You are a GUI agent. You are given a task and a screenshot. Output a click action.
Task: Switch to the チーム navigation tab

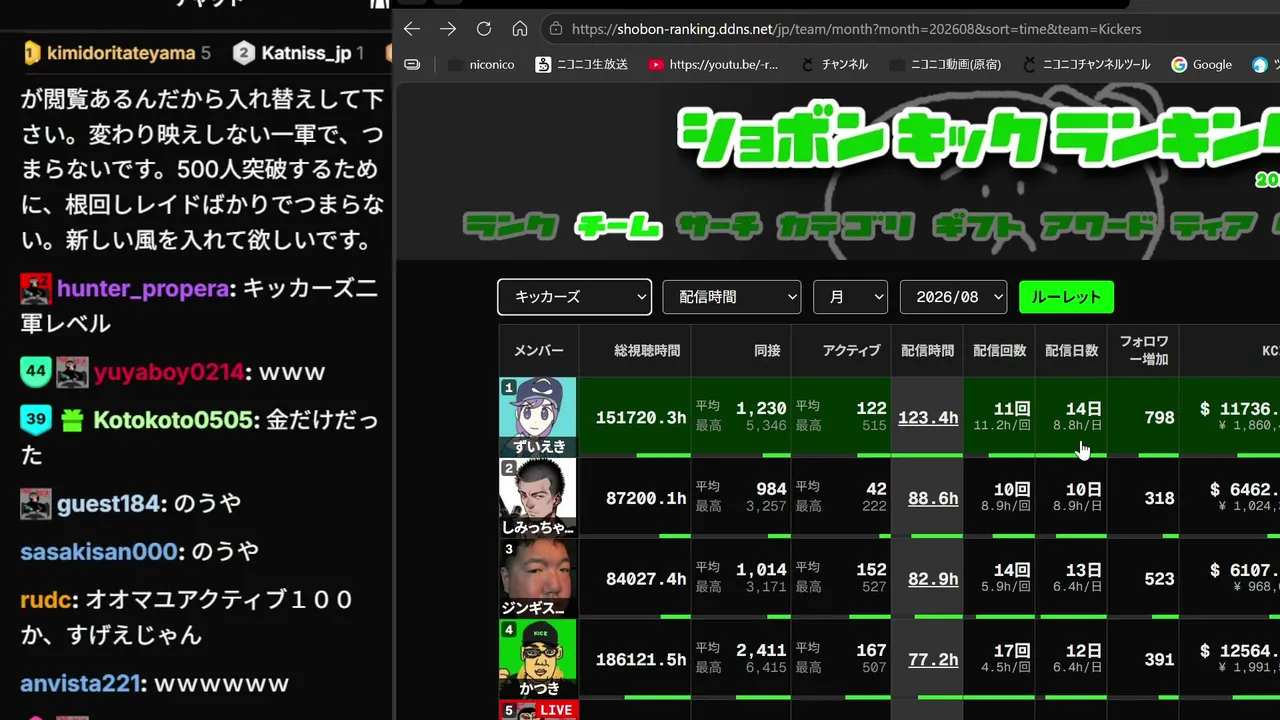(617, 226)
